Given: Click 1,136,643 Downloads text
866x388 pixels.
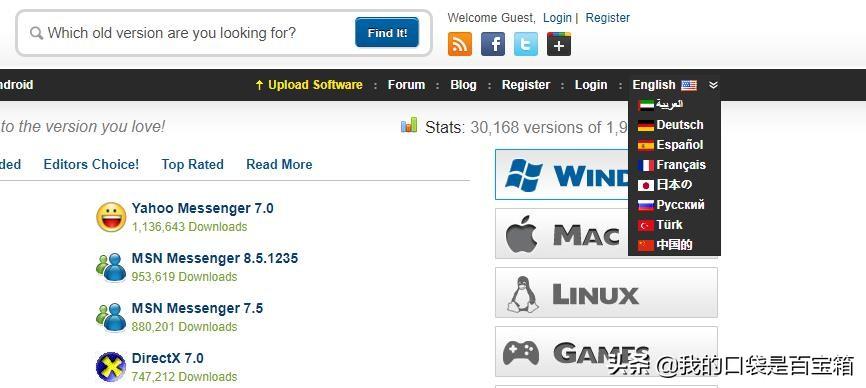Looking at the screenshot, I should coord(189,227).
